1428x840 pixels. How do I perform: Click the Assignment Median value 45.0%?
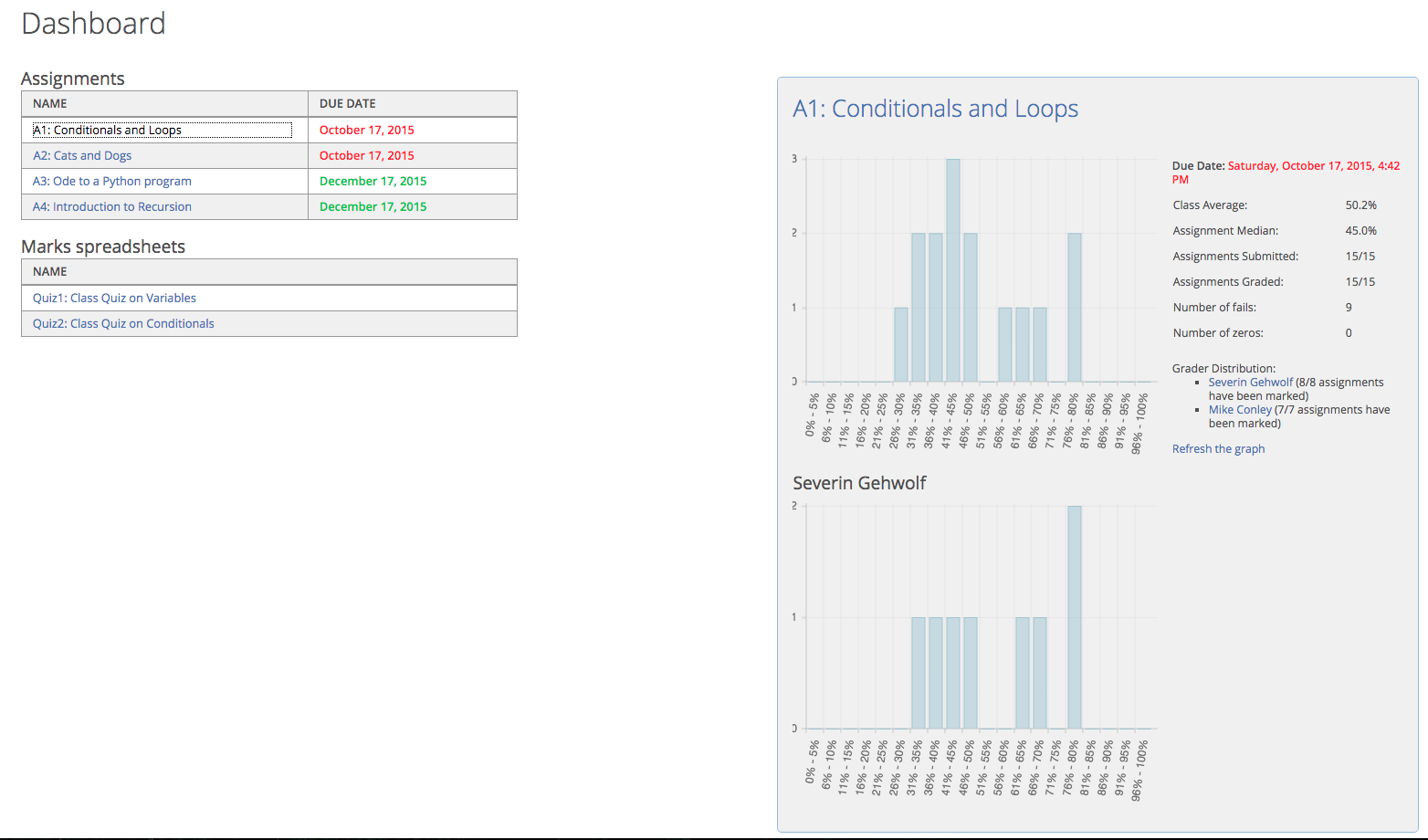click(1360, 231)
